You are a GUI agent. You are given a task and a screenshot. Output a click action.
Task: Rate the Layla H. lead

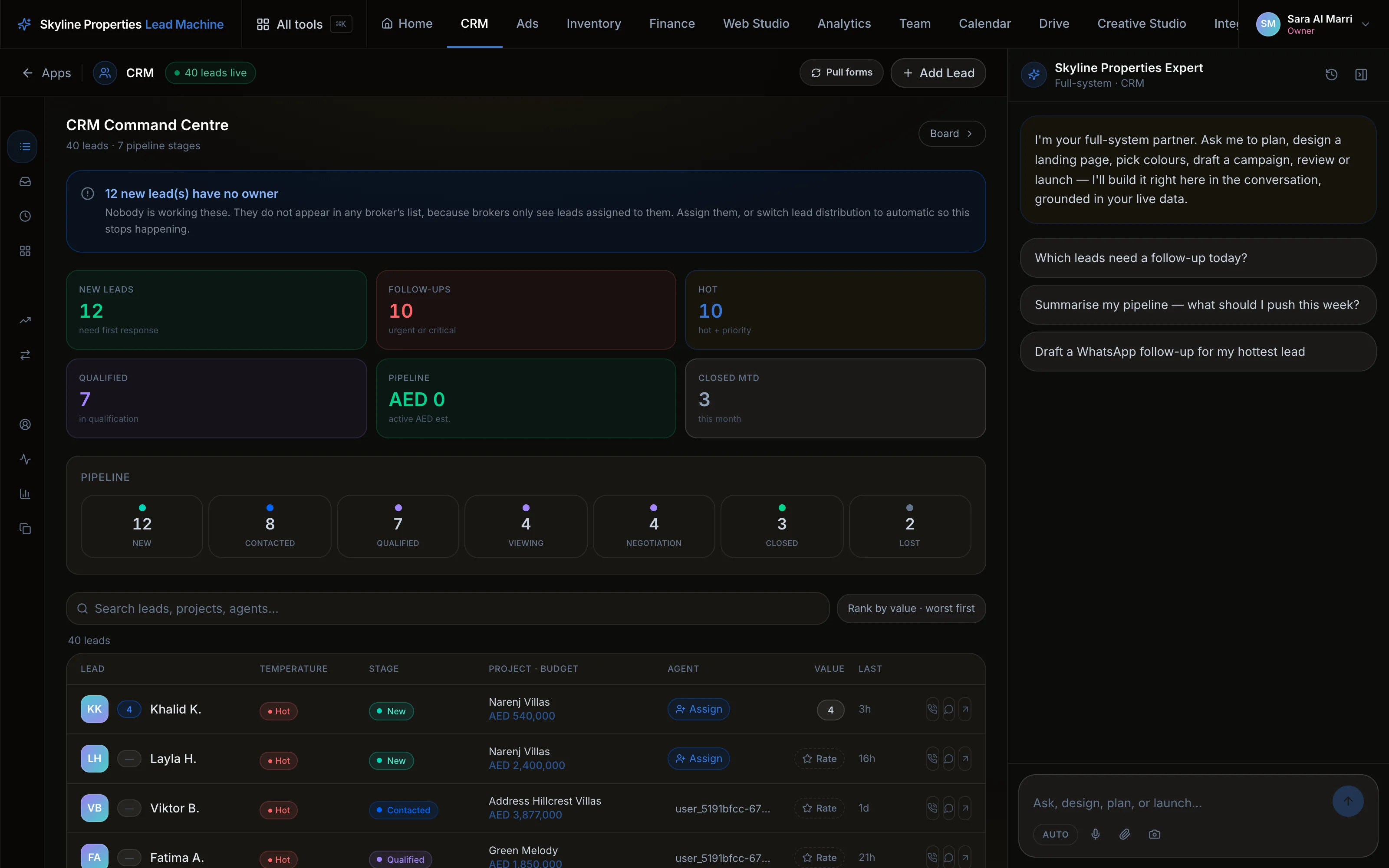click(819, 758)
